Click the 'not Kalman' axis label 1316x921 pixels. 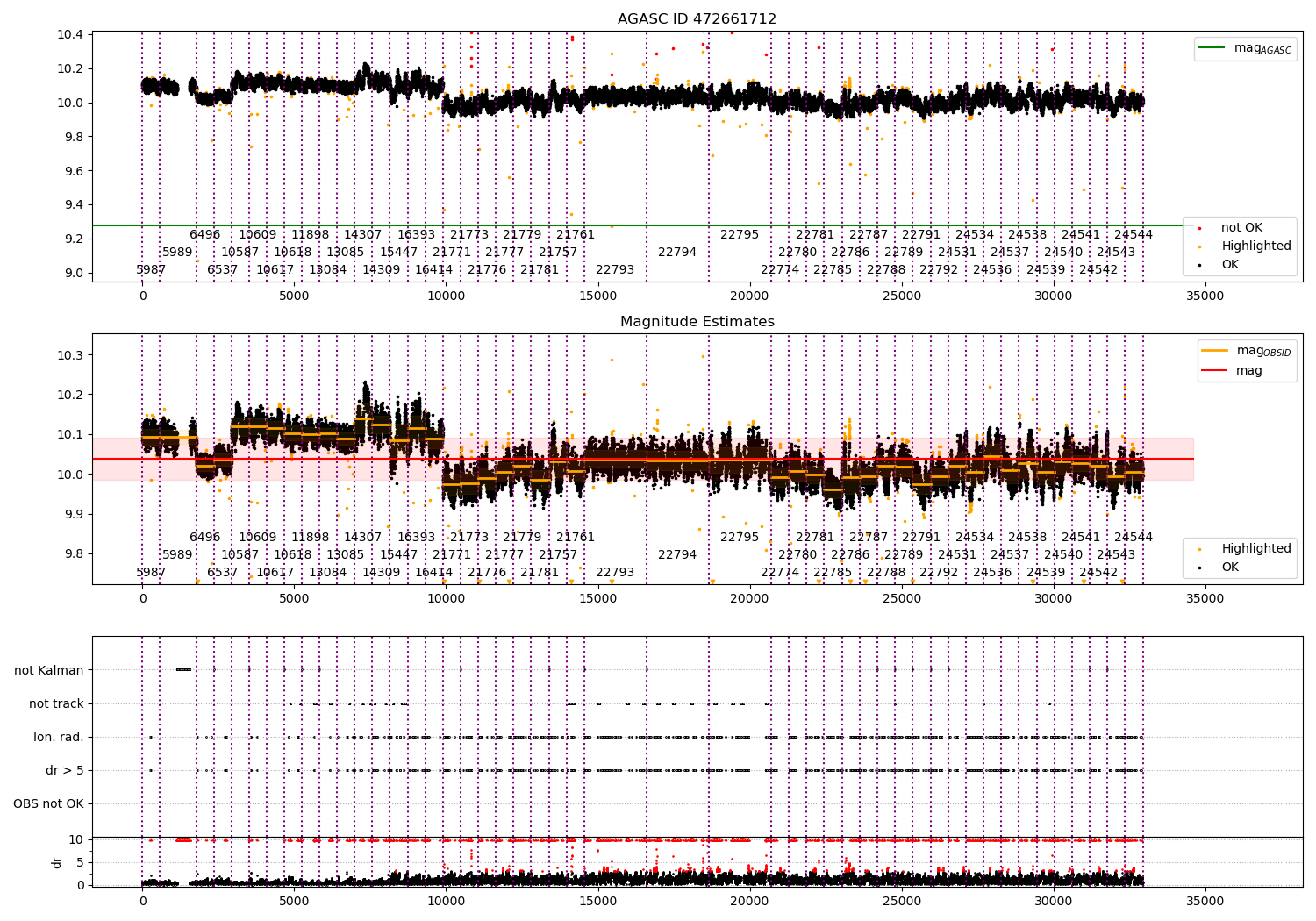coord(49,670)
